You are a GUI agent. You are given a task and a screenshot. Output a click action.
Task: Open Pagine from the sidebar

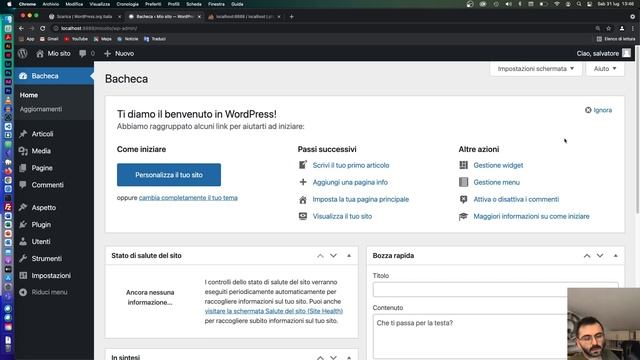click(x=42, y=168)
